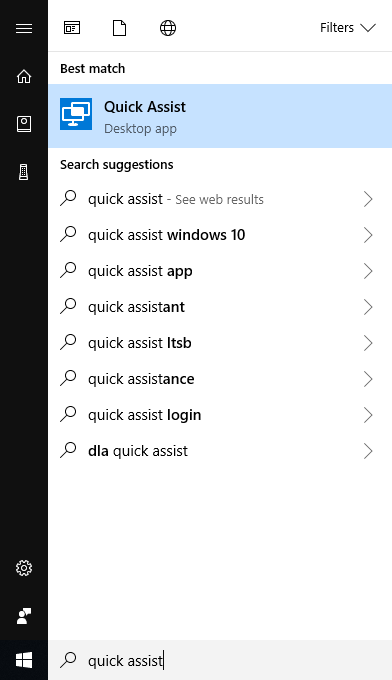Expand arrow for quick assist windows 10

pyautogui.click(x=368, y=235)
